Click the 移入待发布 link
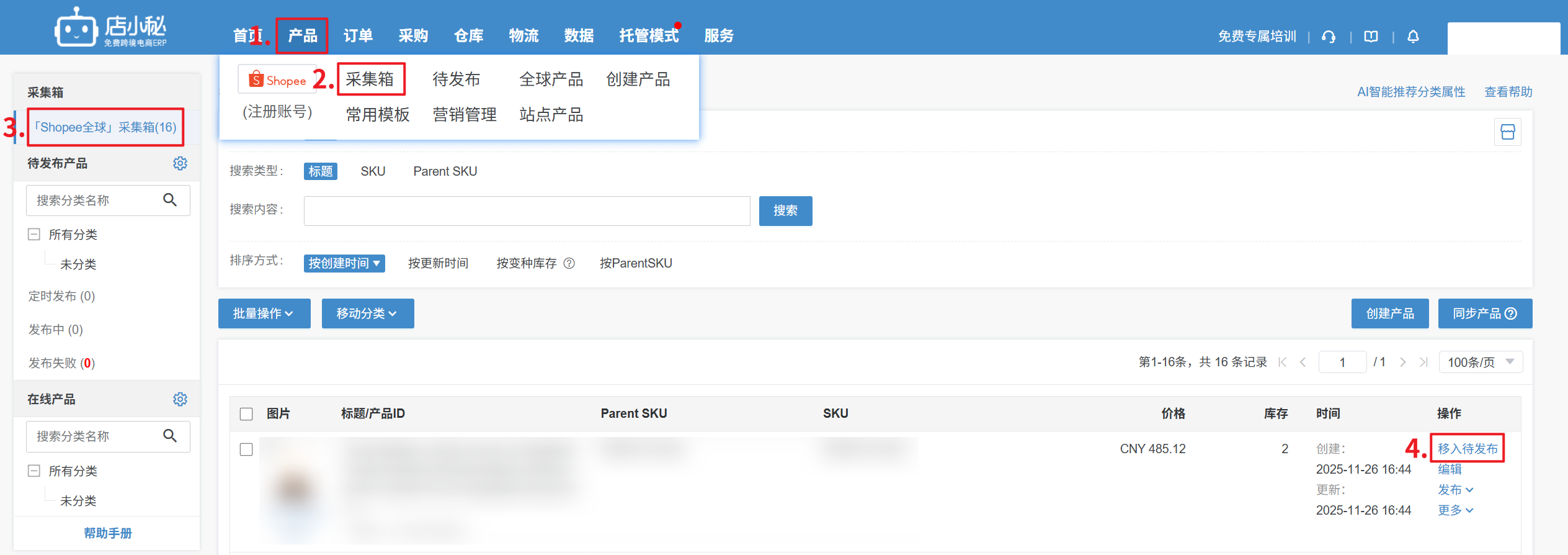Screen dimensions: 1568x555 1467,448
